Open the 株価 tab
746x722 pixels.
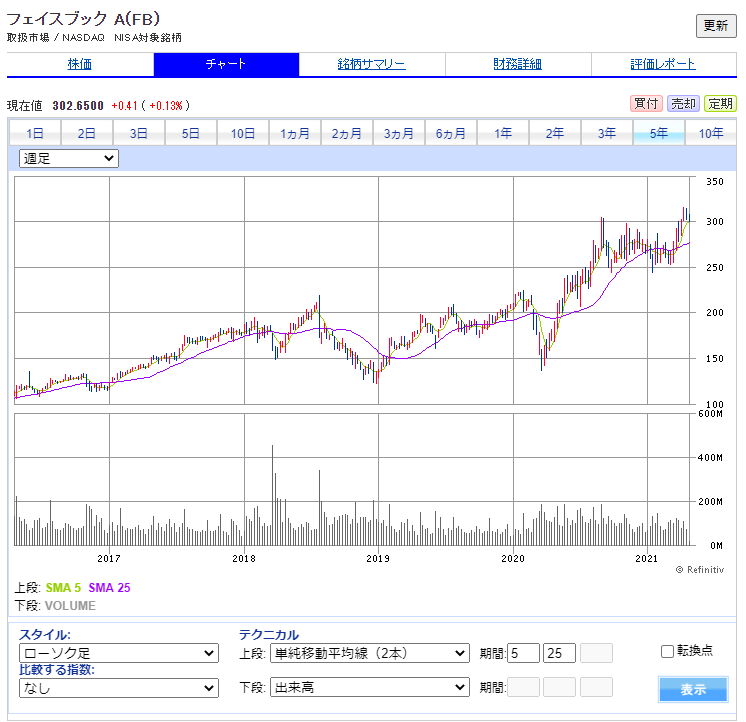(79, 64)
